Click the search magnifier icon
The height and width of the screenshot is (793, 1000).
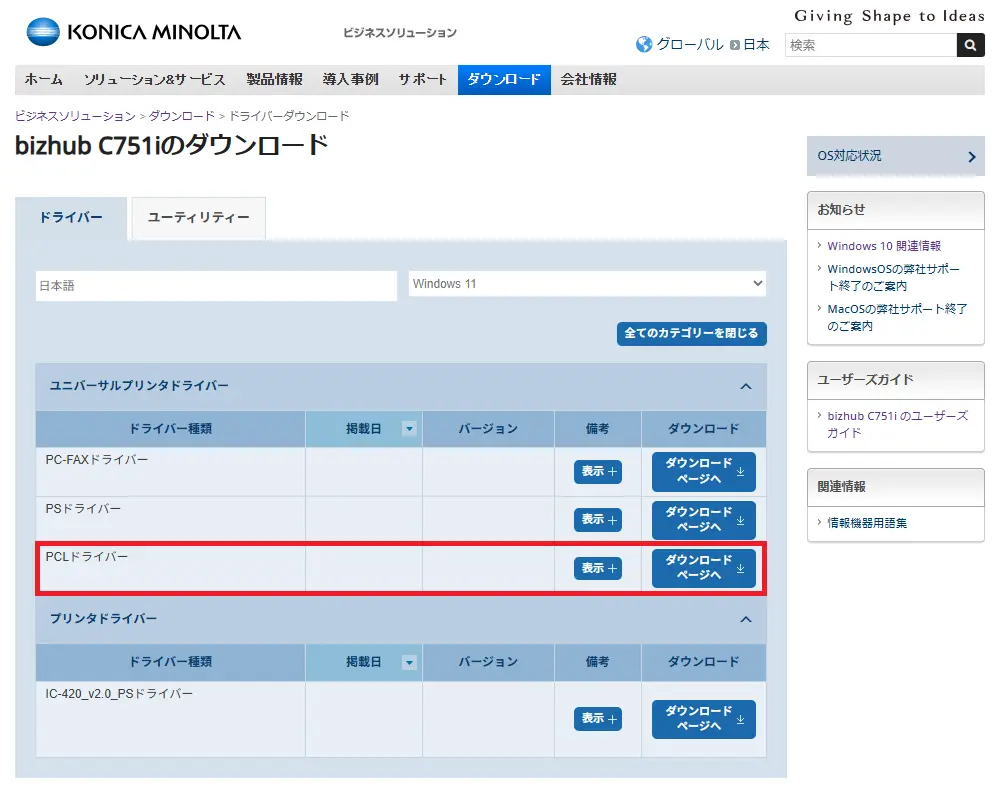[970, 45]
